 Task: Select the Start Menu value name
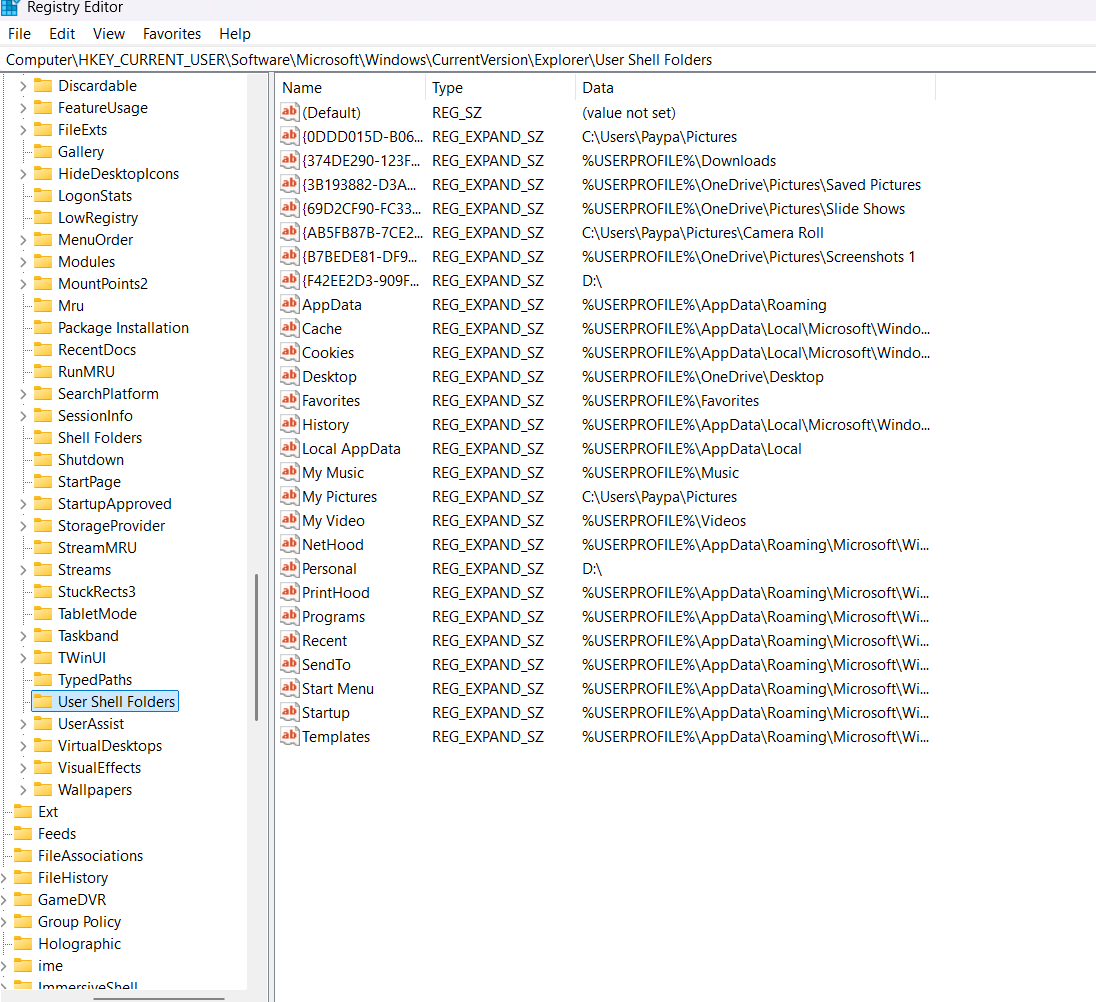[338, 688]
